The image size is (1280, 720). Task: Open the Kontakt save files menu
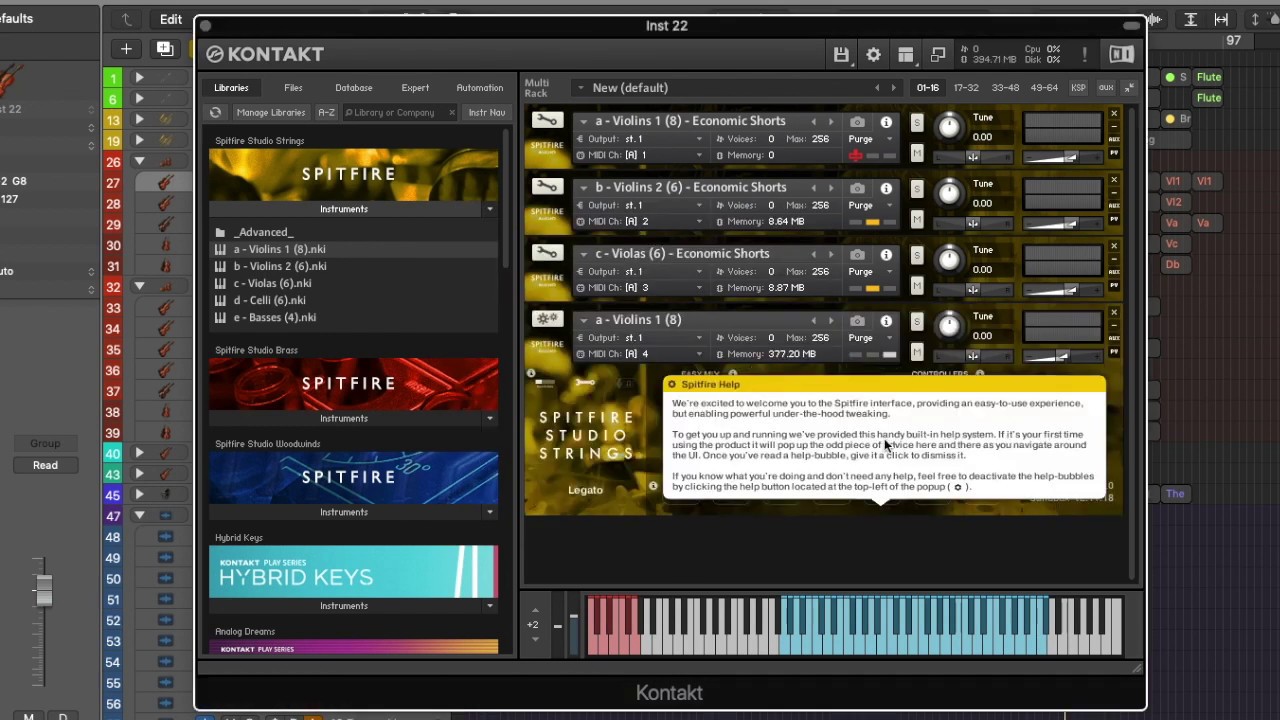click(841, 55)
